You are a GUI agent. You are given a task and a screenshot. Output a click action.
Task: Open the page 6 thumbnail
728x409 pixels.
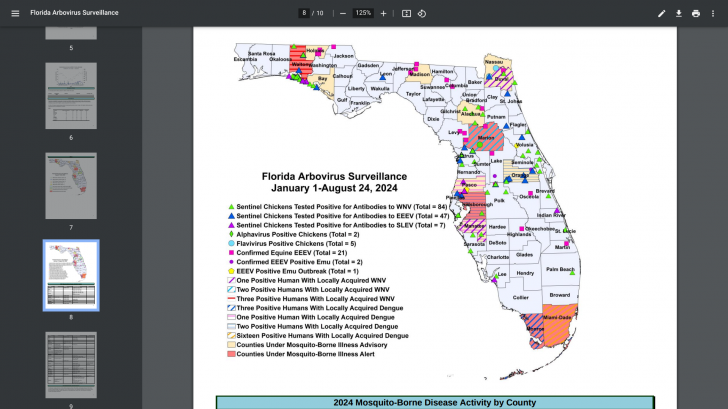[x=71, y=95]
